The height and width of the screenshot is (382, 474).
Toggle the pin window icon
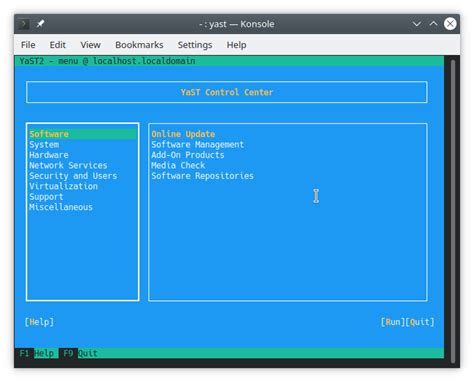[x=40, y=24]
